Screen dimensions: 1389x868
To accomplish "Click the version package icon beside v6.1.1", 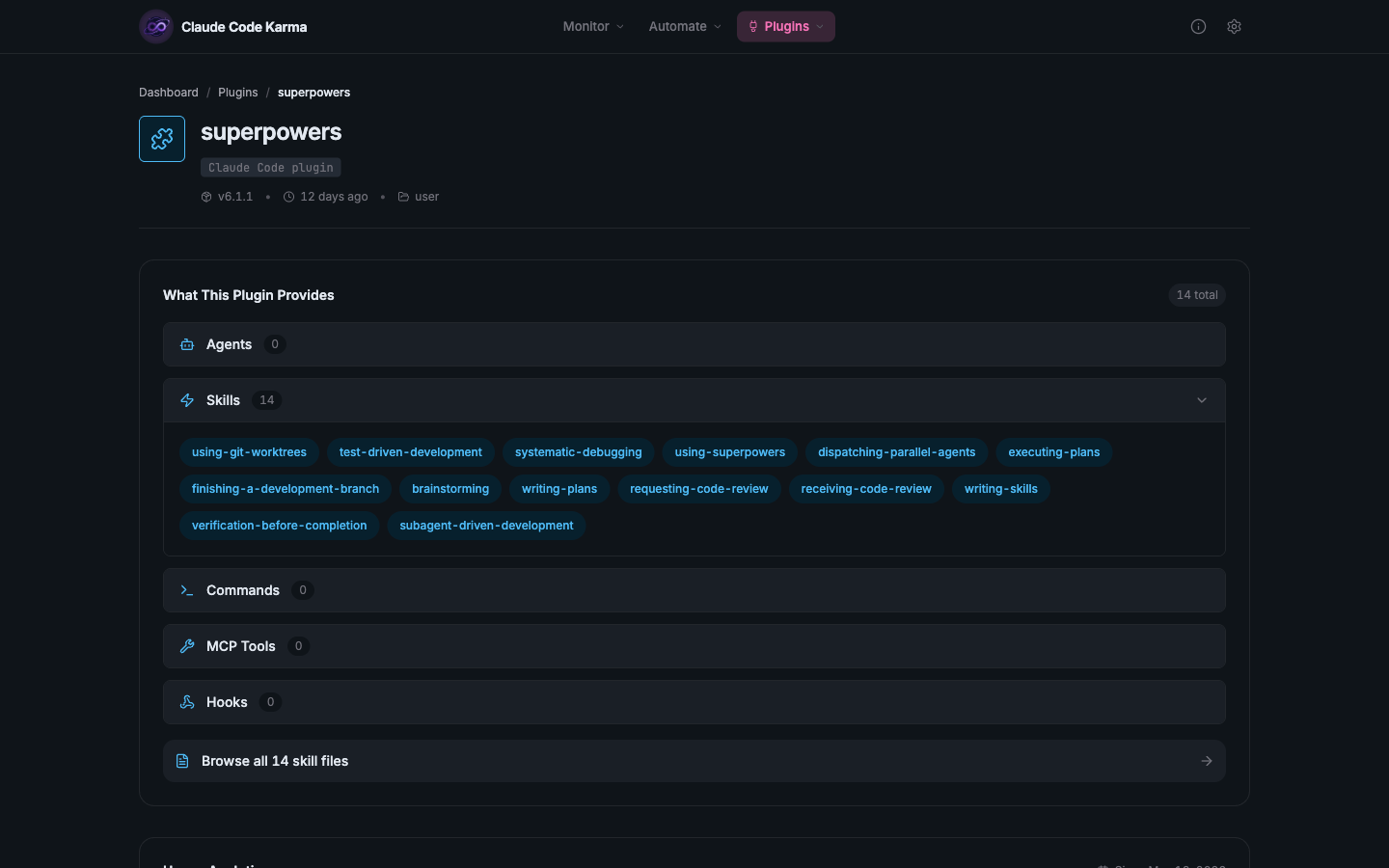I will click(206, 197).
